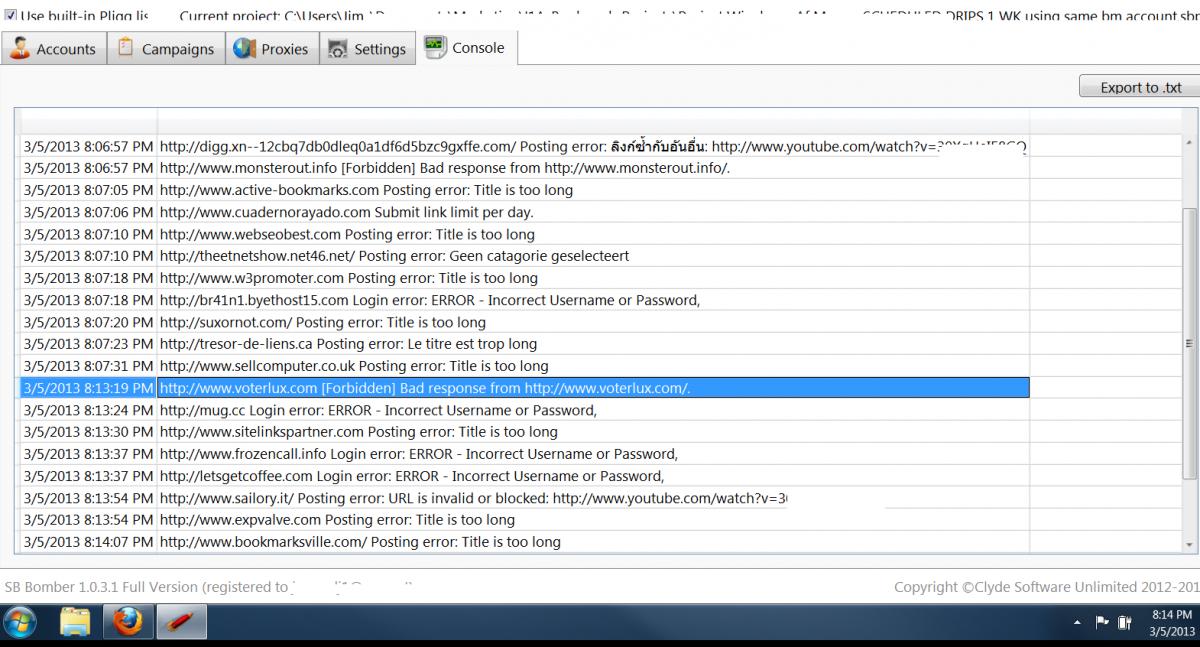Select the theetnetshow.net46.net Geen catagorie row
Viewport: 1200px width, 647px height.
525,256
